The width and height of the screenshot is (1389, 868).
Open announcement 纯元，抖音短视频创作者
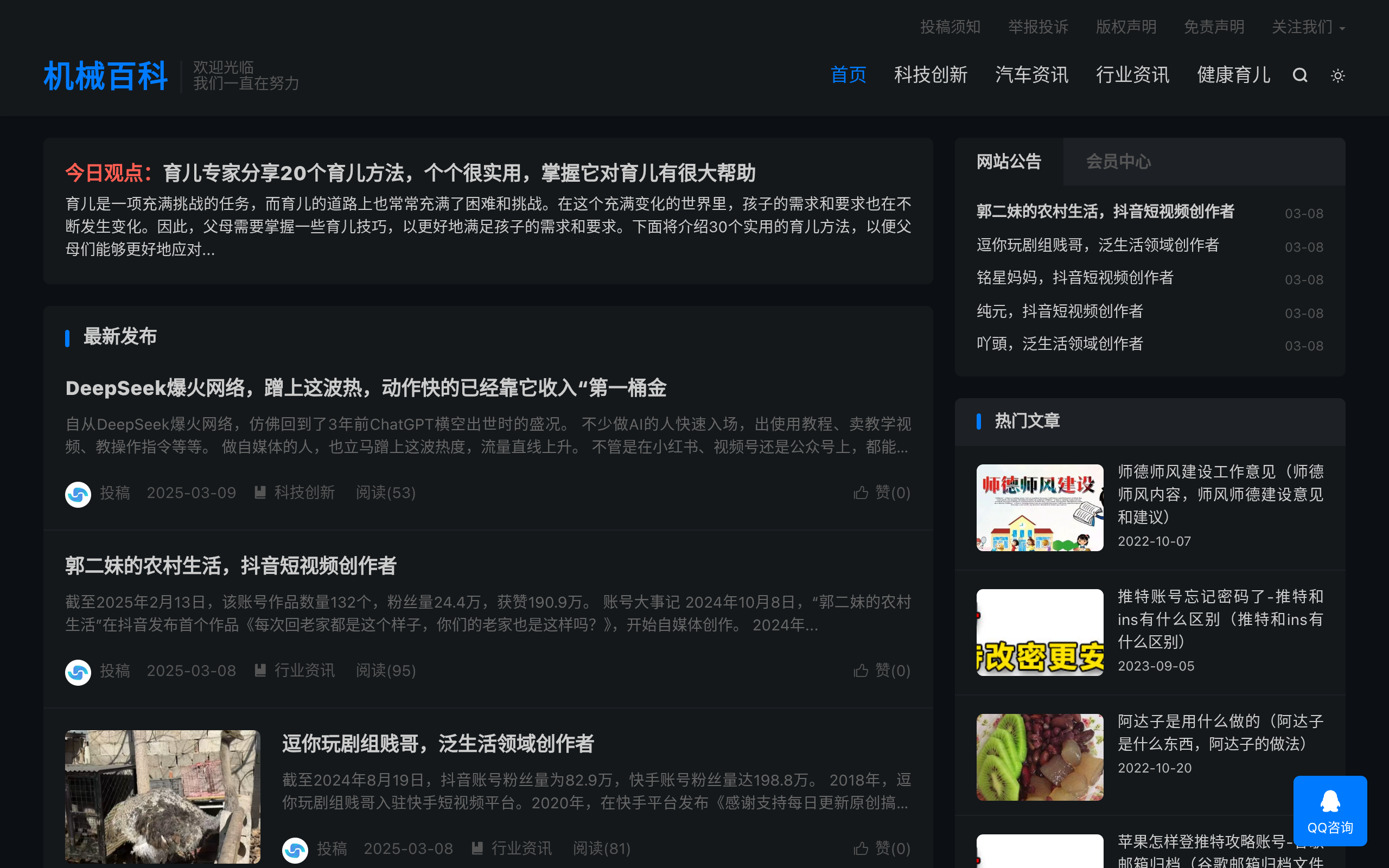pyautogui.click(x=1060, y=312)
